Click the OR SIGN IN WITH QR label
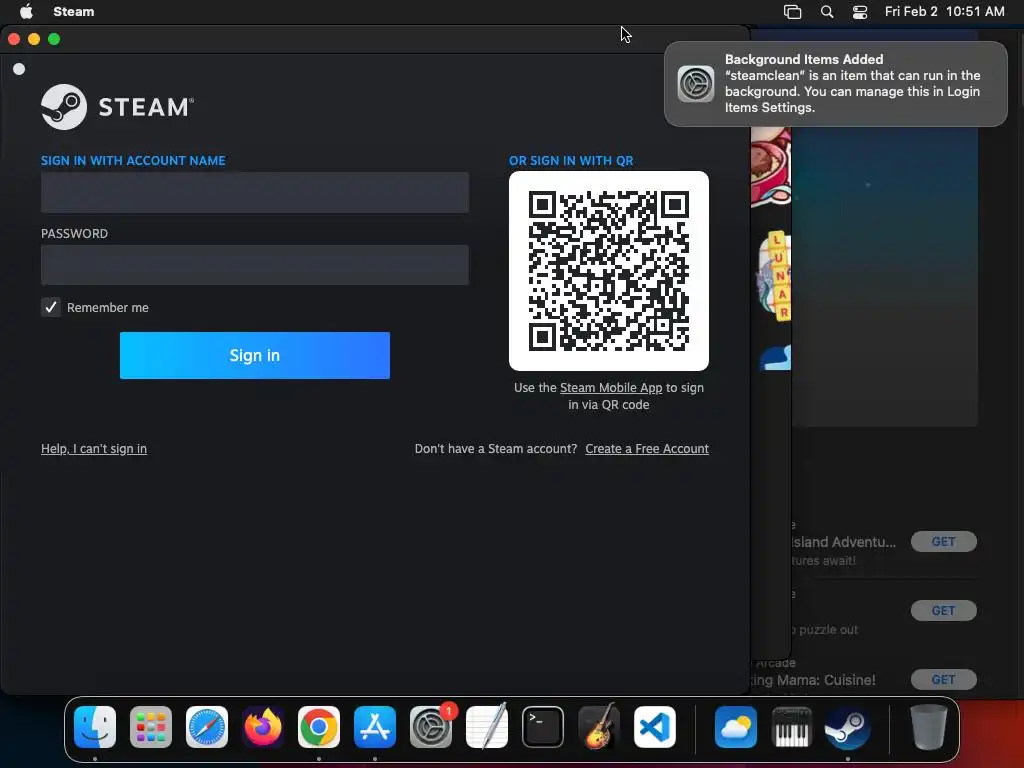Image resolution: width=1024 pixels, height=768 pixels. (x=571, y=161)
